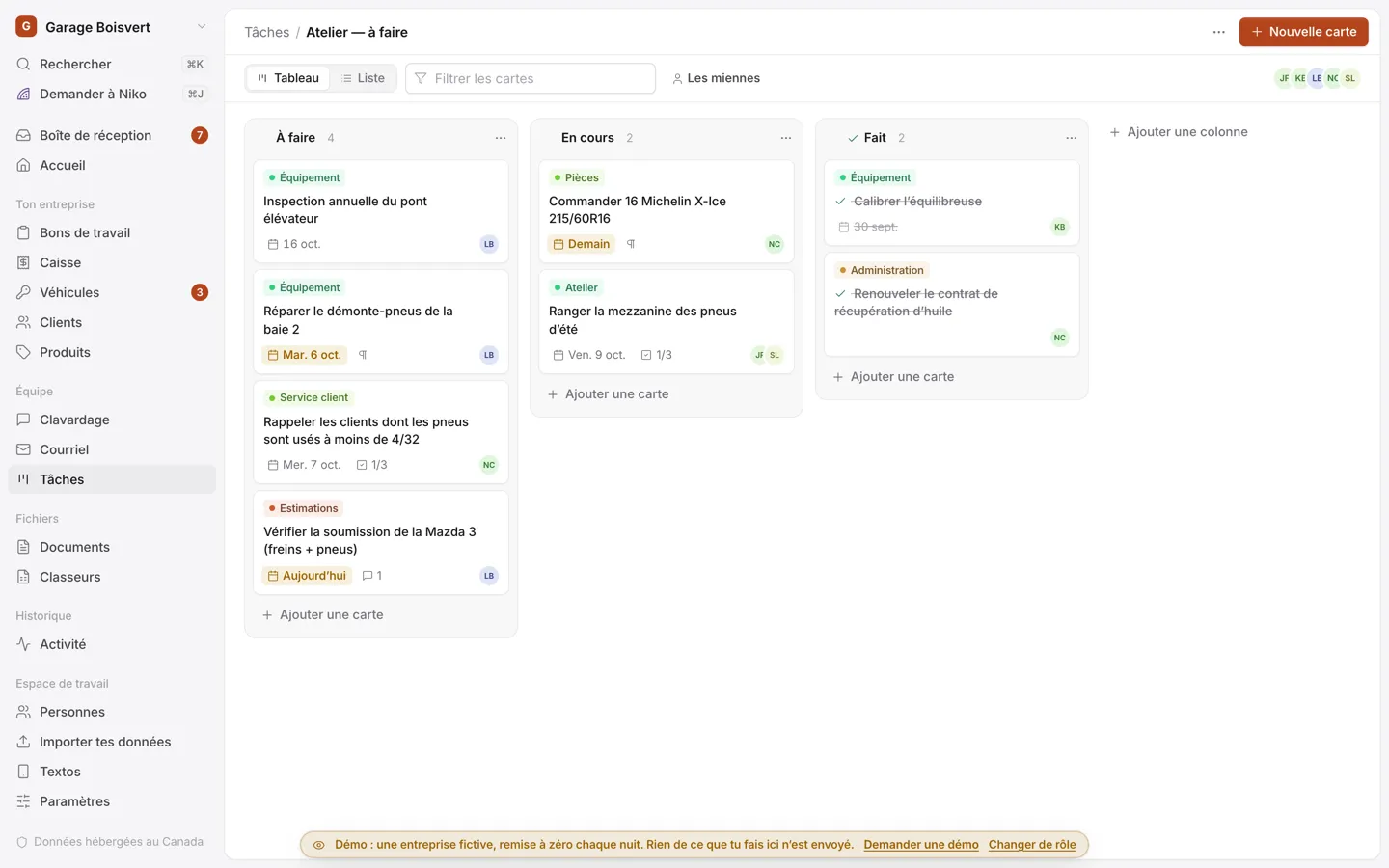Click Ajouter une colonne
This screenshot has width=1389, height=868.
(x=1179, y=132)
